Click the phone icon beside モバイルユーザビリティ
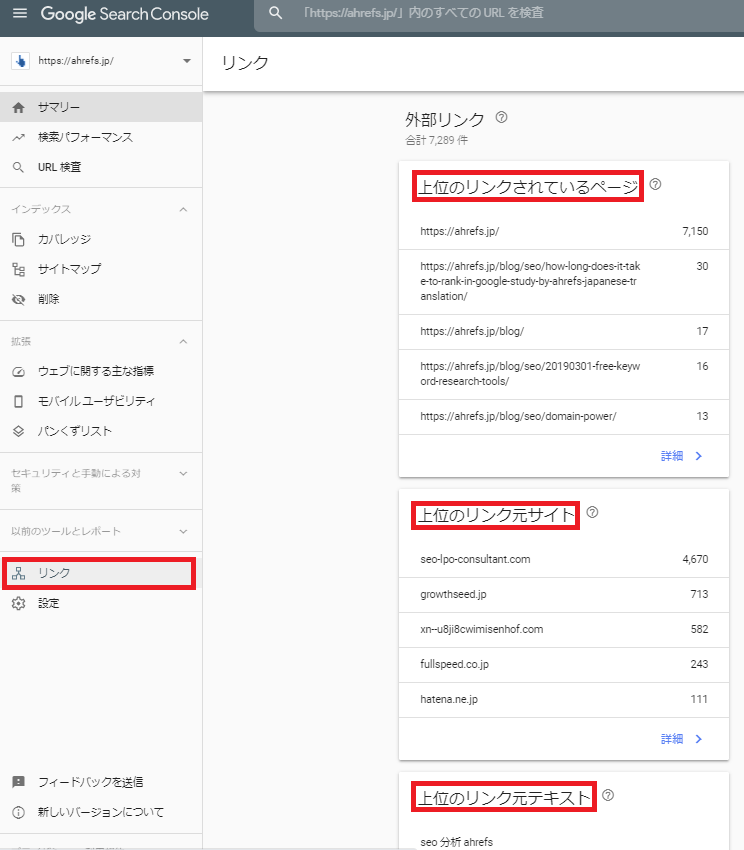 (x=18, y=401)
